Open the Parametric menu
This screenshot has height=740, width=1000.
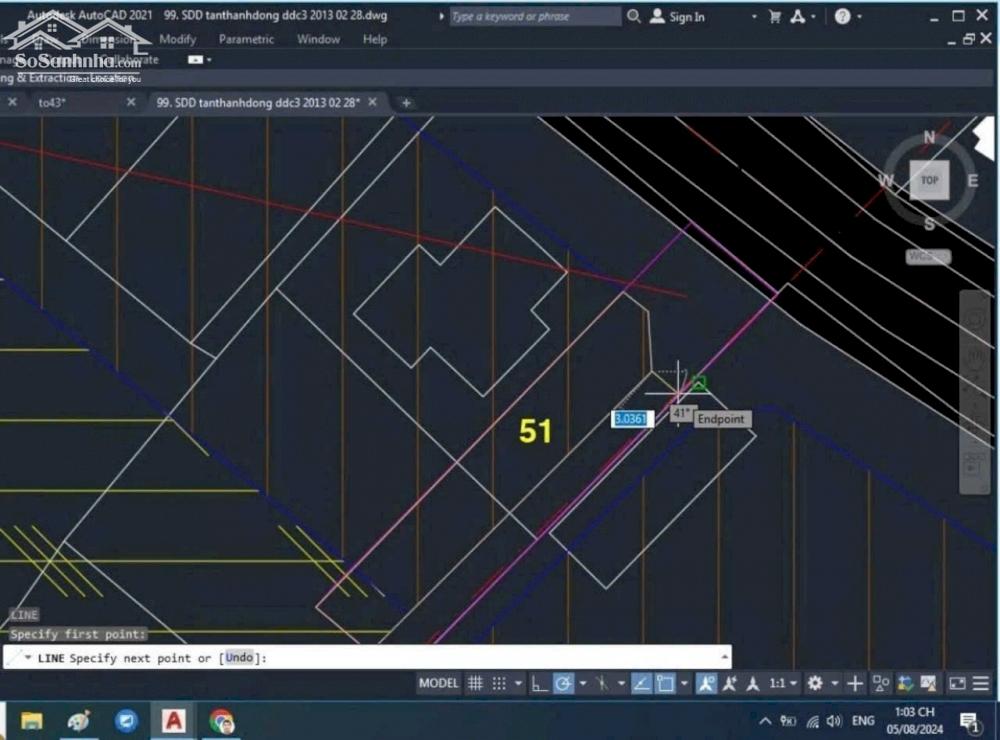tap(246, 39)
